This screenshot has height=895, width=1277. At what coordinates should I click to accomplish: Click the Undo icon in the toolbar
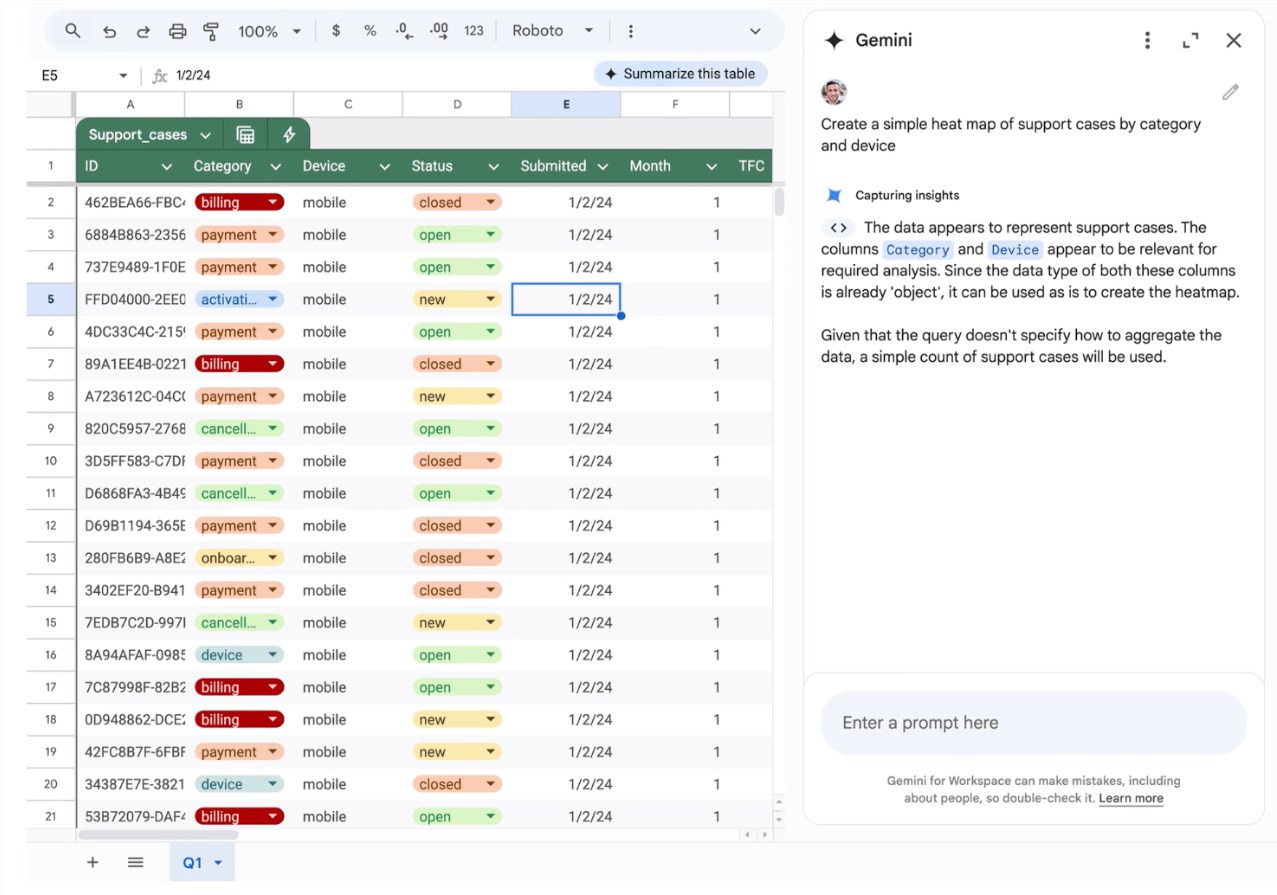pos(110,31)
